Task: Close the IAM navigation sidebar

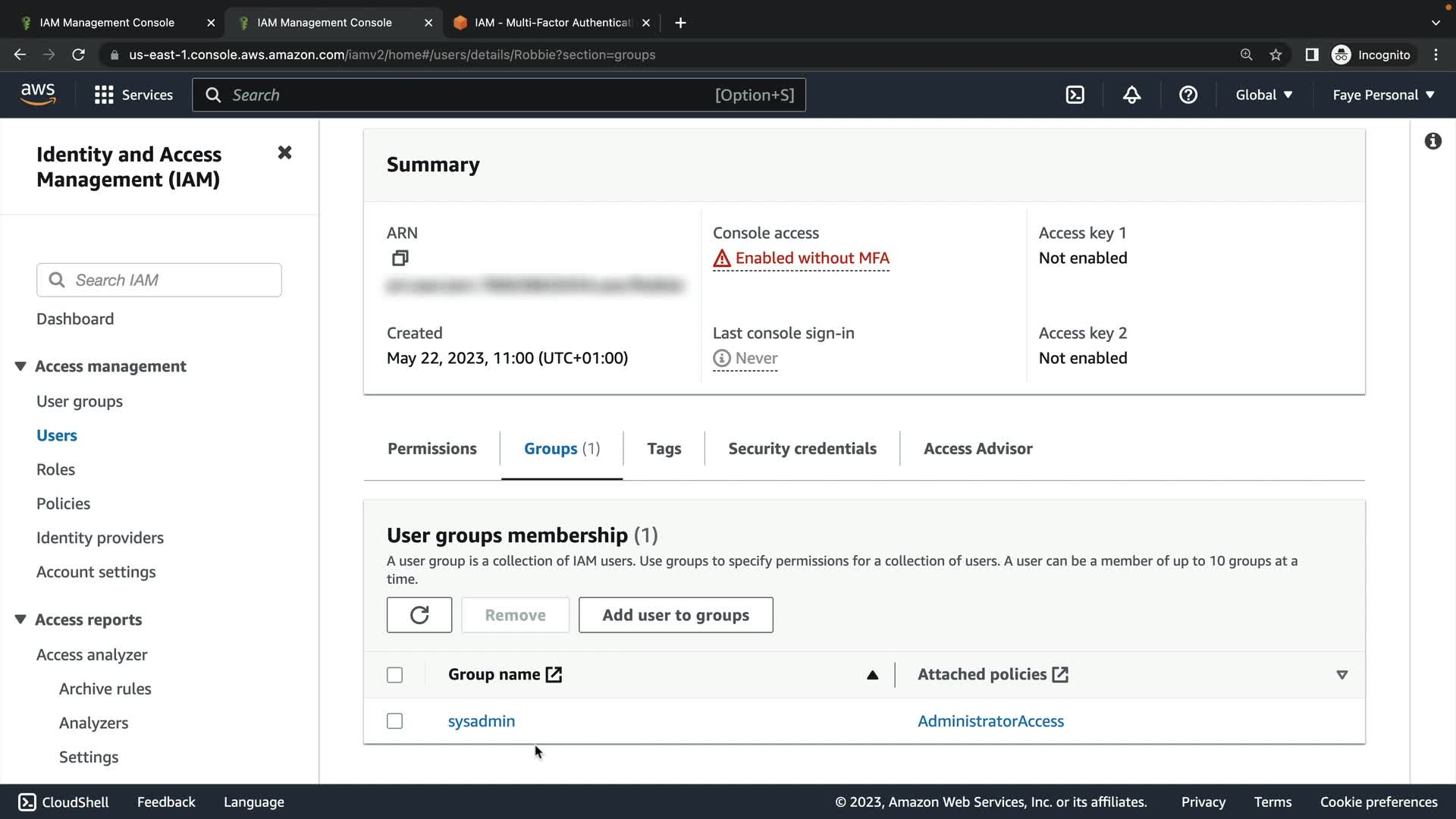Action: click(284, 152)
